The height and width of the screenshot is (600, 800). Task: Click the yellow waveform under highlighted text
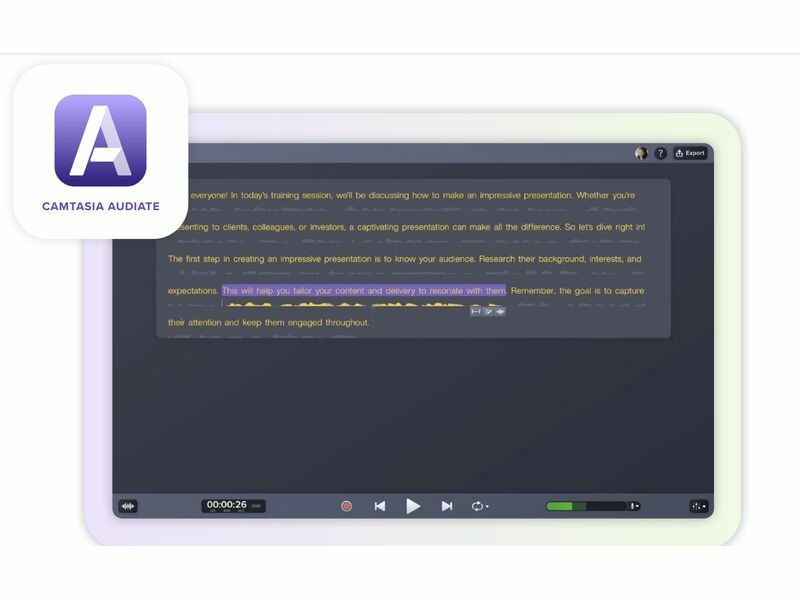pos(340,304)
